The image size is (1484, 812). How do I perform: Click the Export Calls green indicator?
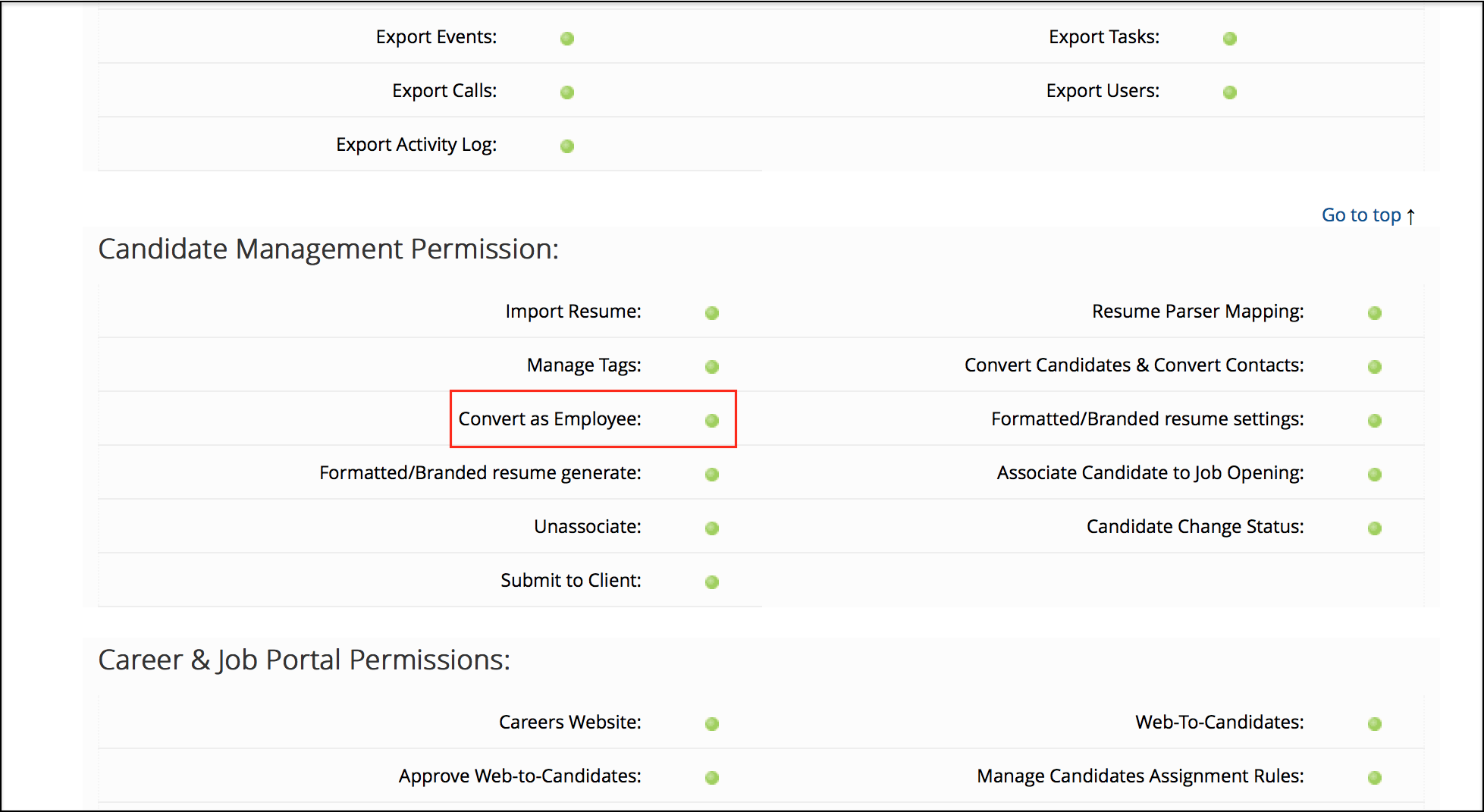[x=567, y=92]
